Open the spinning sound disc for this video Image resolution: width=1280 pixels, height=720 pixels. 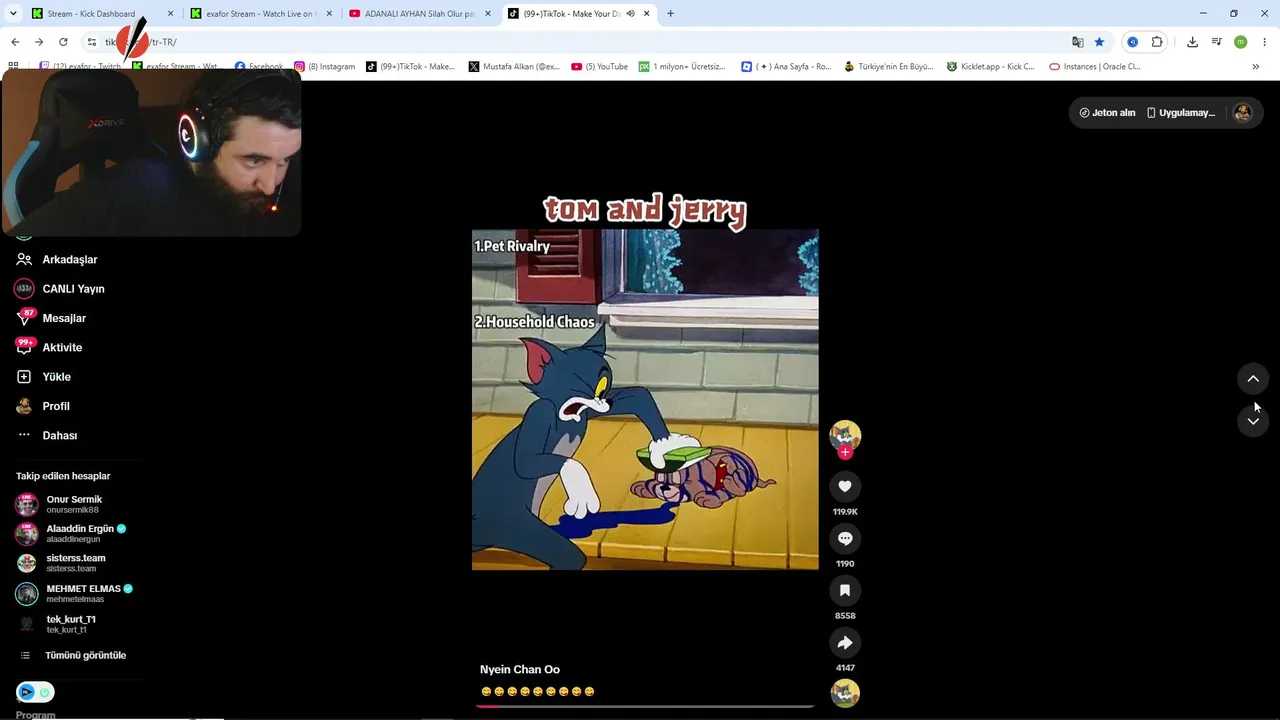[845, 693]
